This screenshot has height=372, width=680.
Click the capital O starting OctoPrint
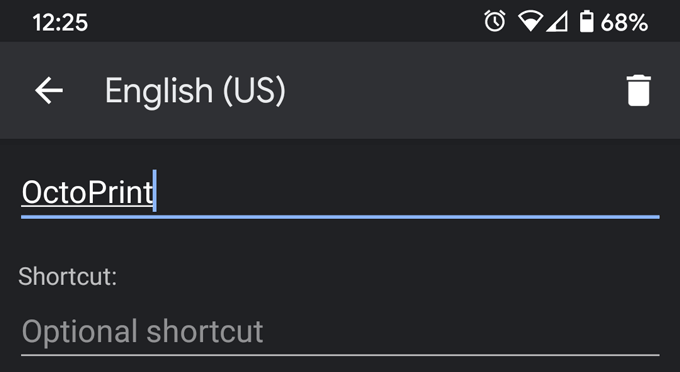pyautogui.click(x=33, y=192)
